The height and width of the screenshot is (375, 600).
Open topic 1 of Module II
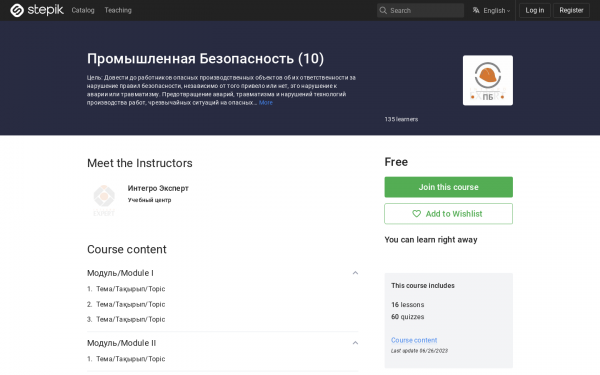tap(130, 359)
